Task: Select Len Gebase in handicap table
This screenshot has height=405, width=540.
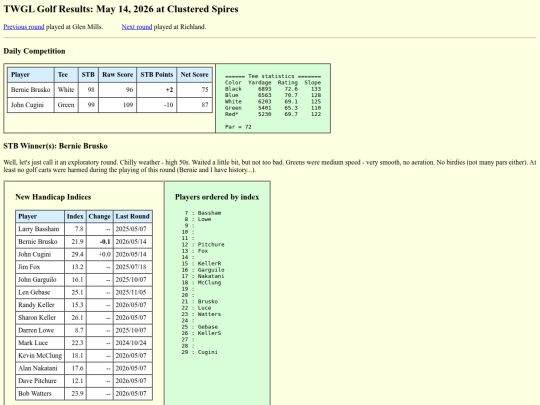Action: click(x=40, y=292)
